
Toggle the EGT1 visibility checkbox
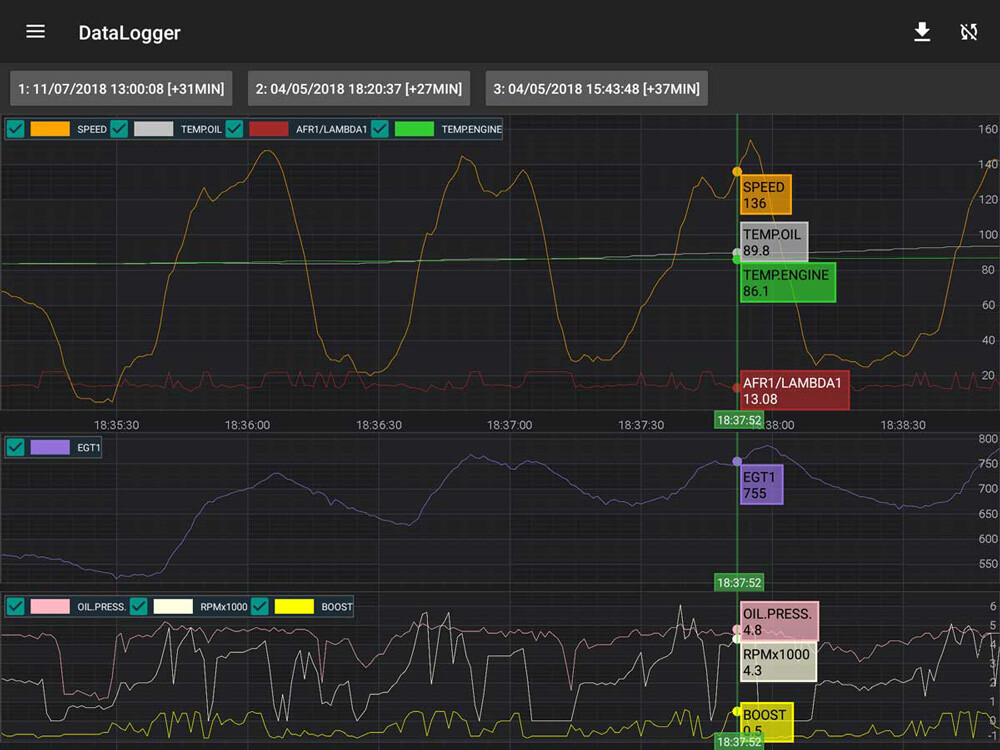pyautogui.click(x=15, y=447)
